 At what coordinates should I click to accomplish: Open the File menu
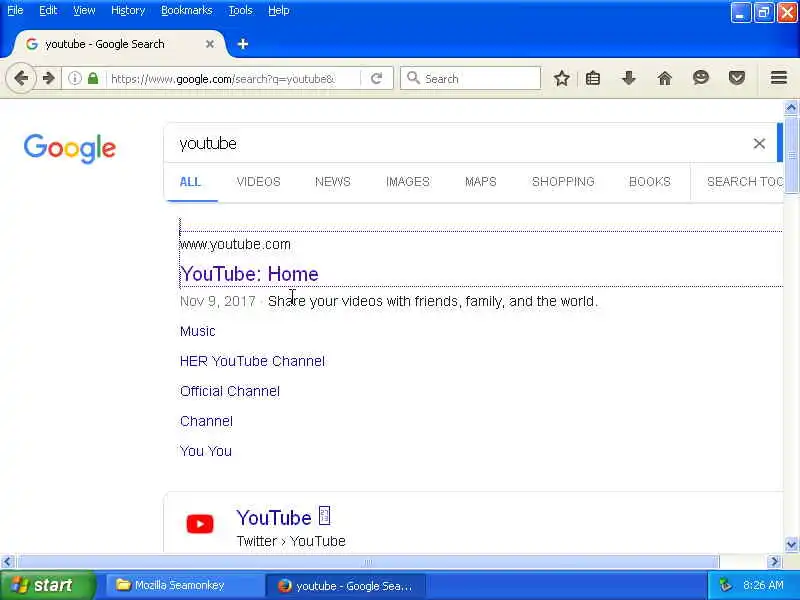point(15,10)
